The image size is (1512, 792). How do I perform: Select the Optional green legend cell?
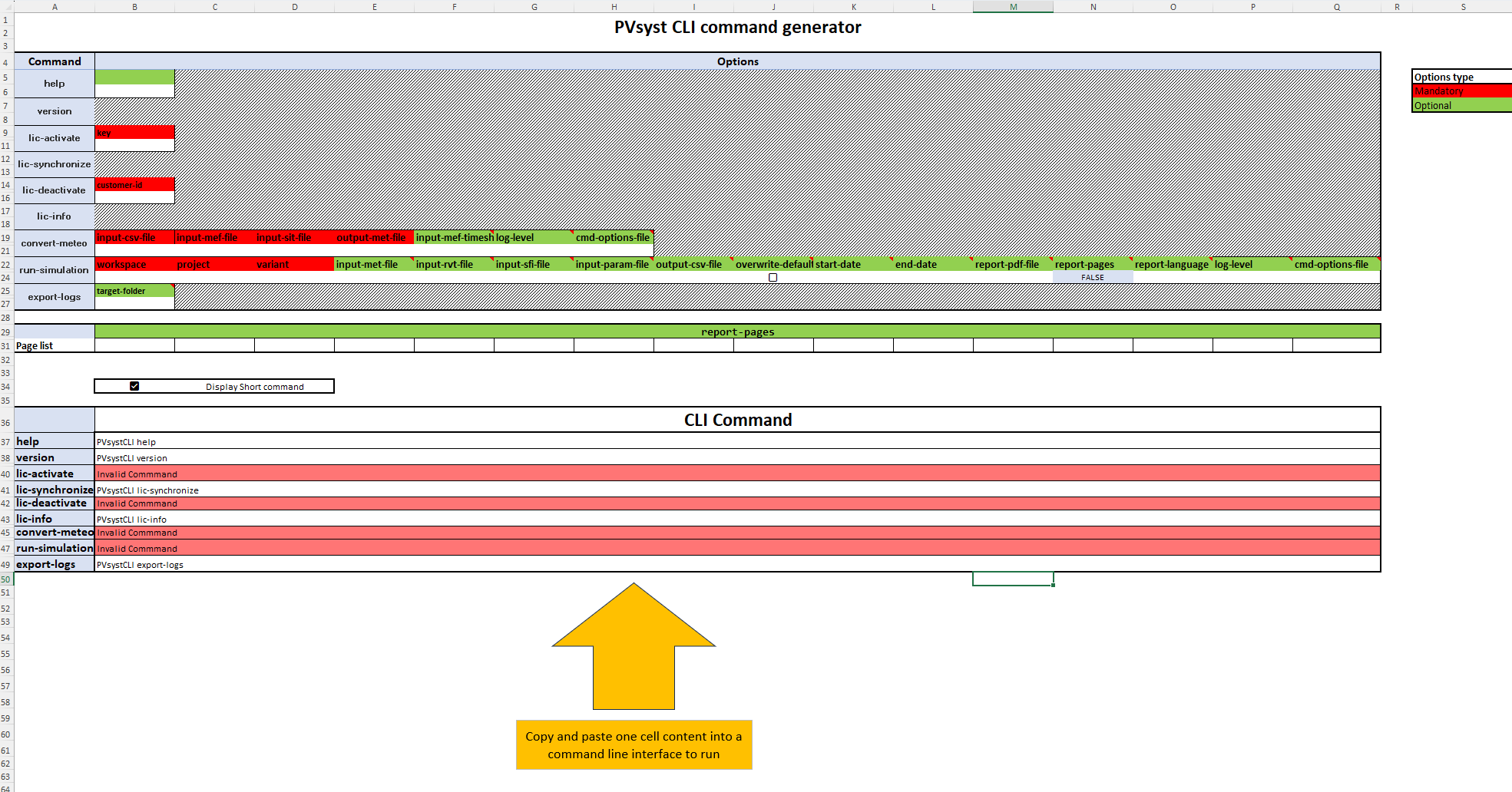1462,105
